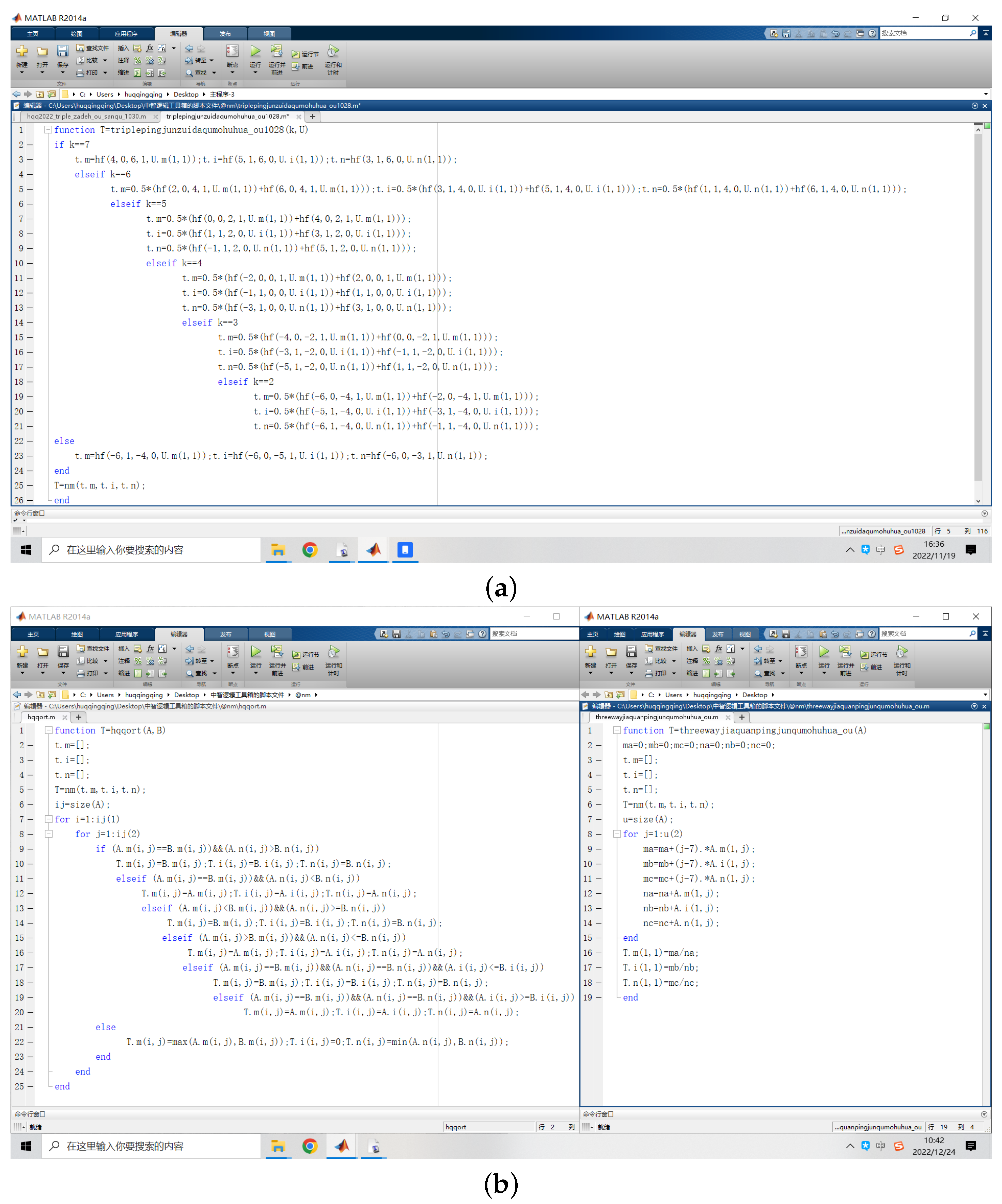Collapse function fold on line 1, top editor
The width and height of the screenshot is (1002, 1204).
[x=49, y=130]
